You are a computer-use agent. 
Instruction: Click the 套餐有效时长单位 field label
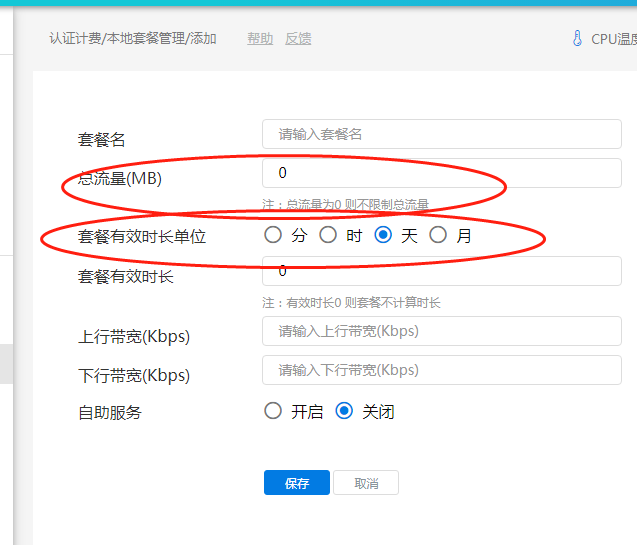click(141, 238)
